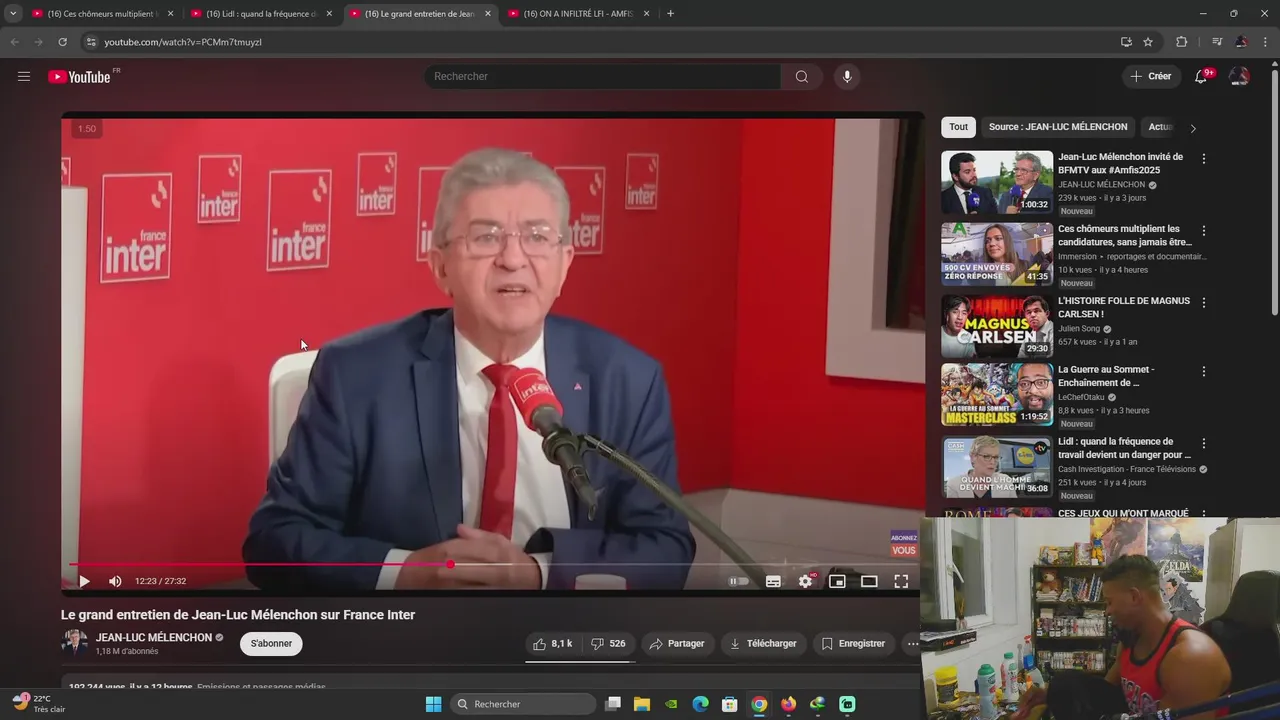
Task: Open the notifications bell
Action: (1201, 77)
